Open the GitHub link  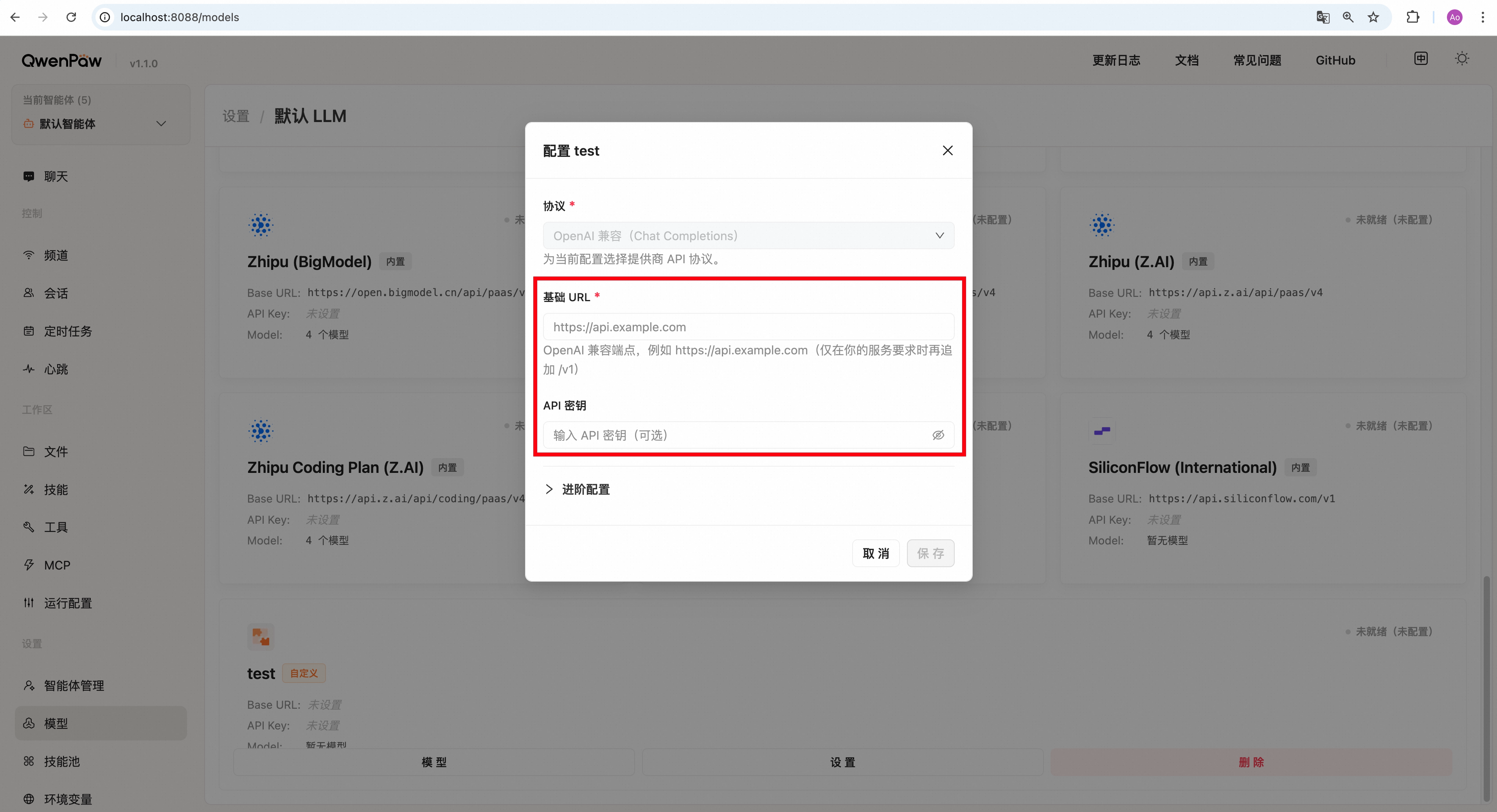pos(1335,60)
